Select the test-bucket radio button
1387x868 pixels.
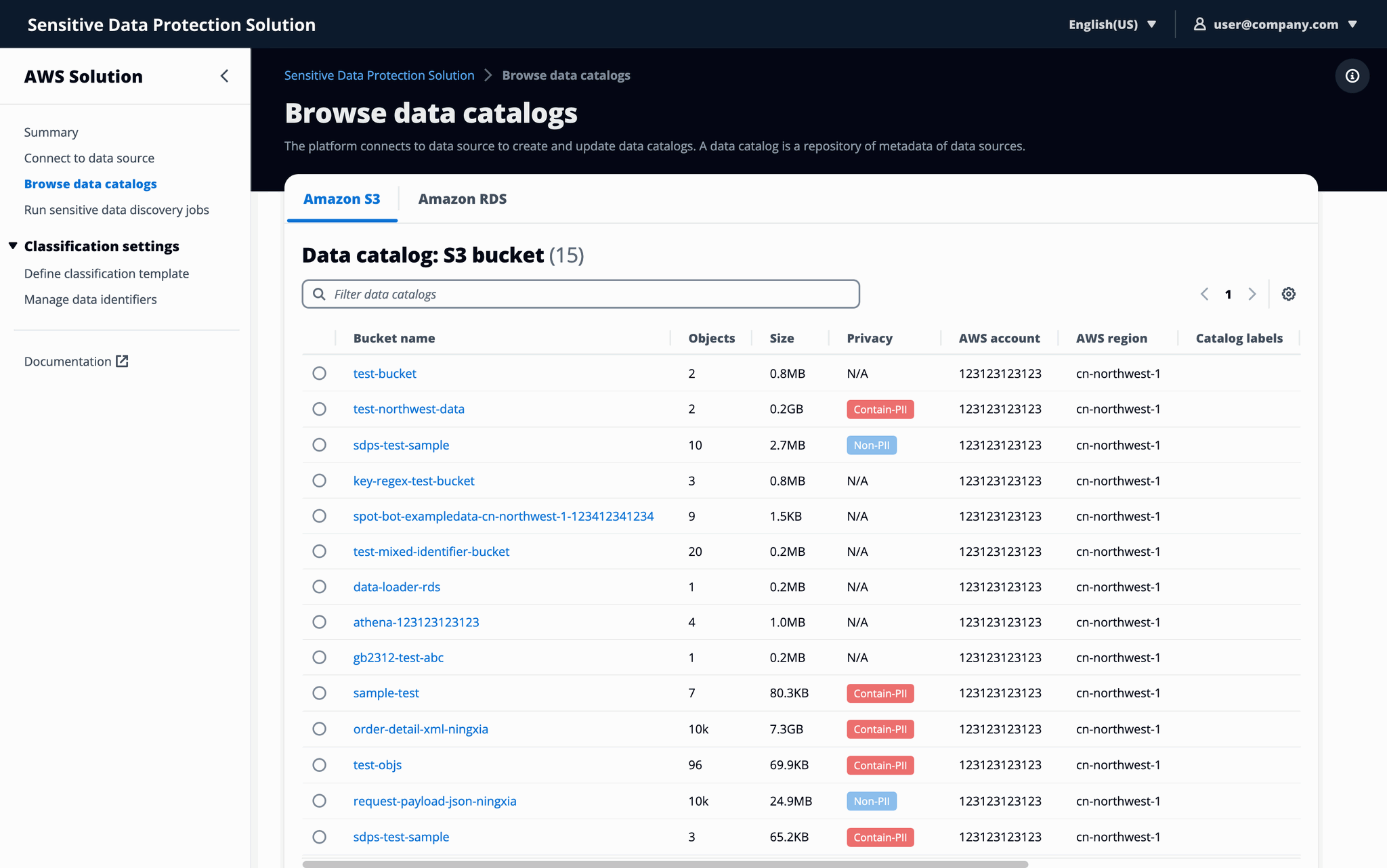319,374
